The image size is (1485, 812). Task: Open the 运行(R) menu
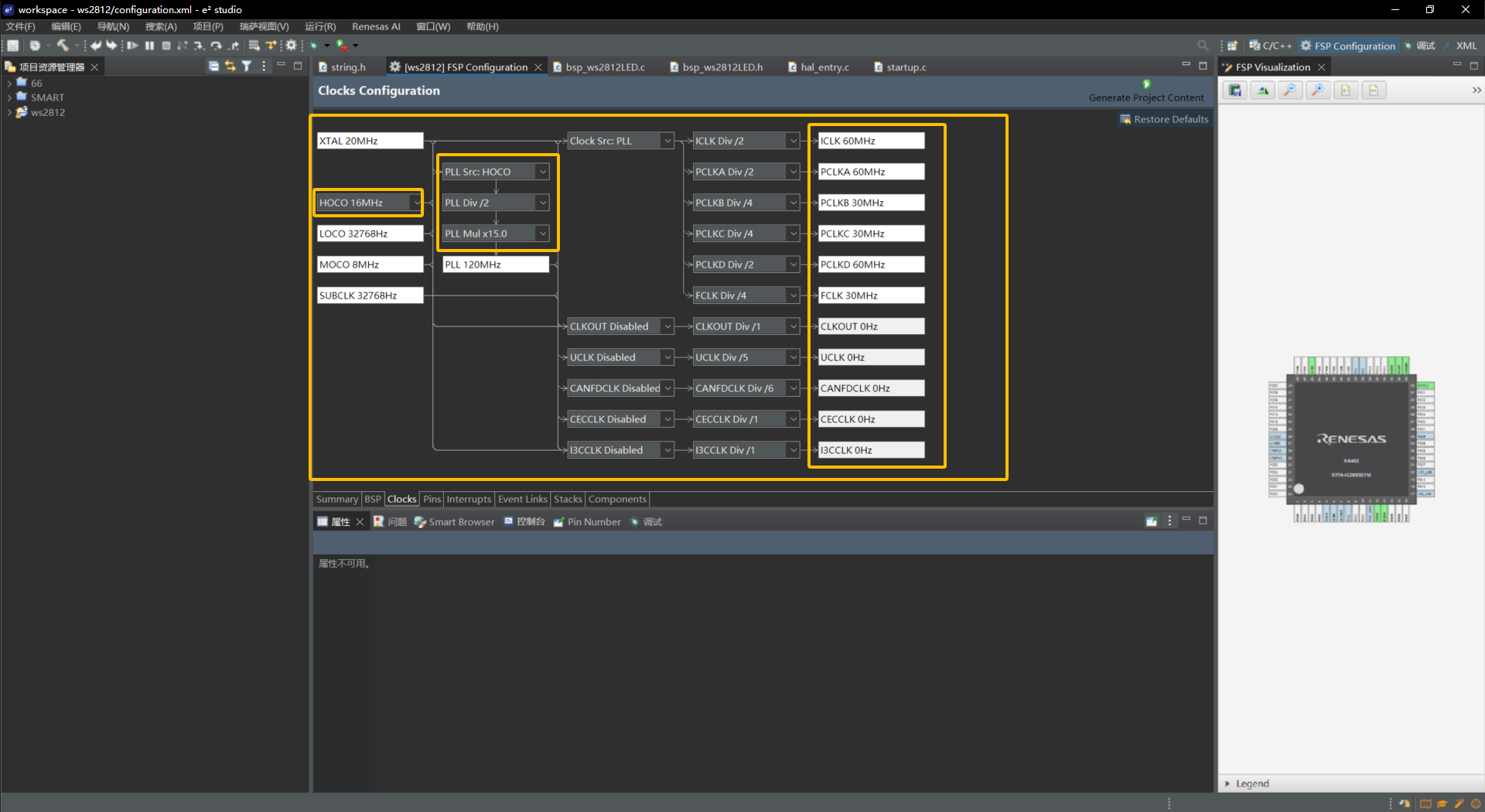320,26
